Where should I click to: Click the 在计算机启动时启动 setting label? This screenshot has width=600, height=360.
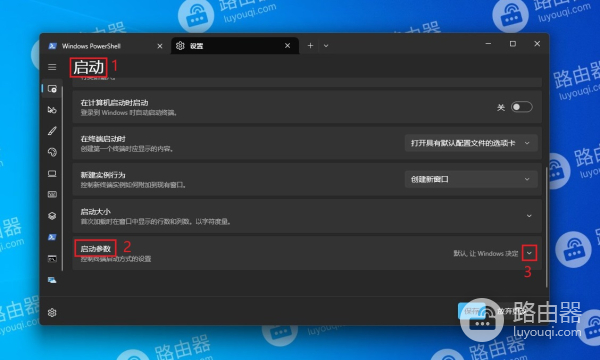tap(114, 103)
